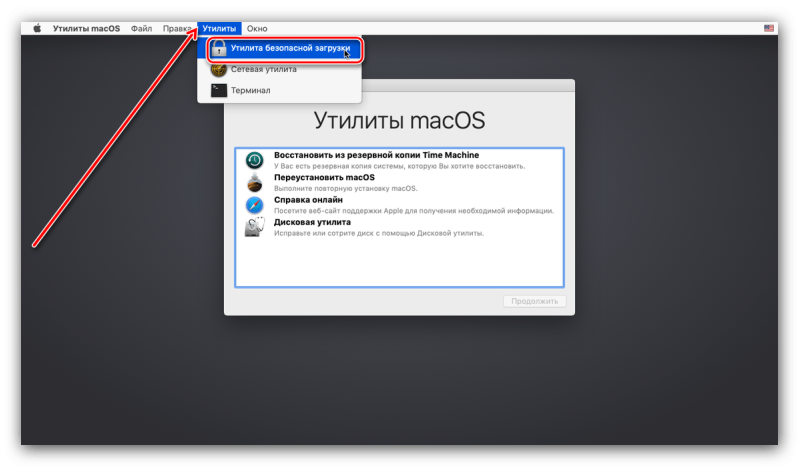Screen dimensions: 800x467
Task: Select Справка онлайн option
Action: 399,205
